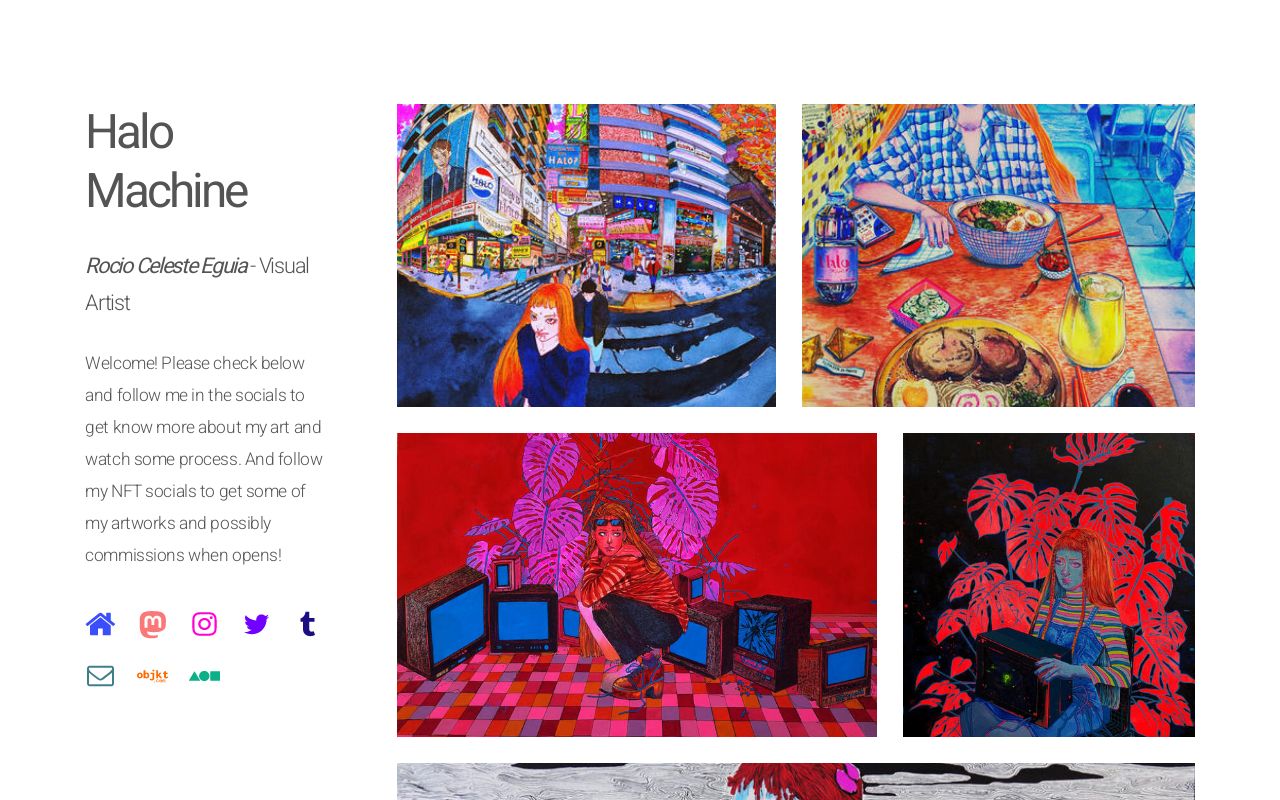
Task: Go to the purple Twitter bird icon
Action: pyautogui.click(x=257, y=624)
